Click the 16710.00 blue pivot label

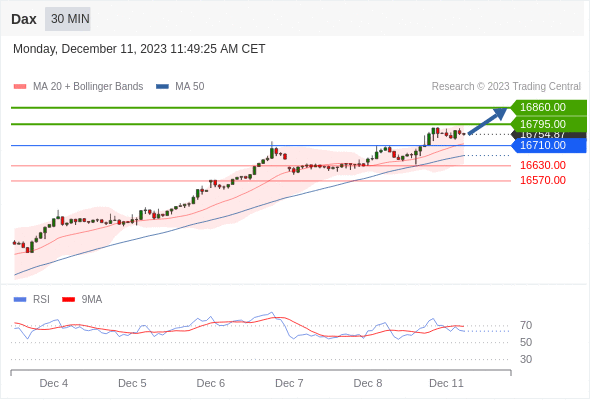click(x=549, y=145)
